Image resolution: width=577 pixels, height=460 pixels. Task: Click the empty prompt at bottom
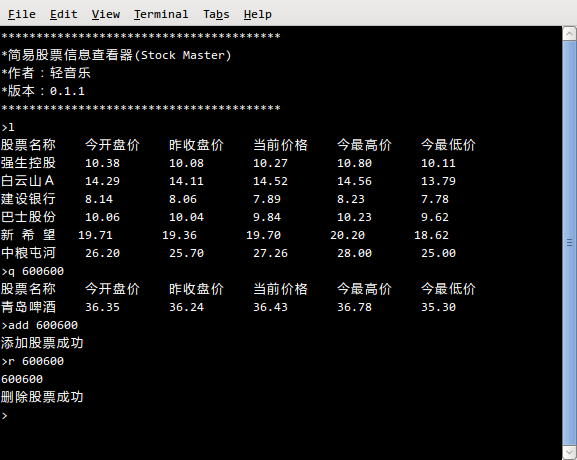pos(4,415)
